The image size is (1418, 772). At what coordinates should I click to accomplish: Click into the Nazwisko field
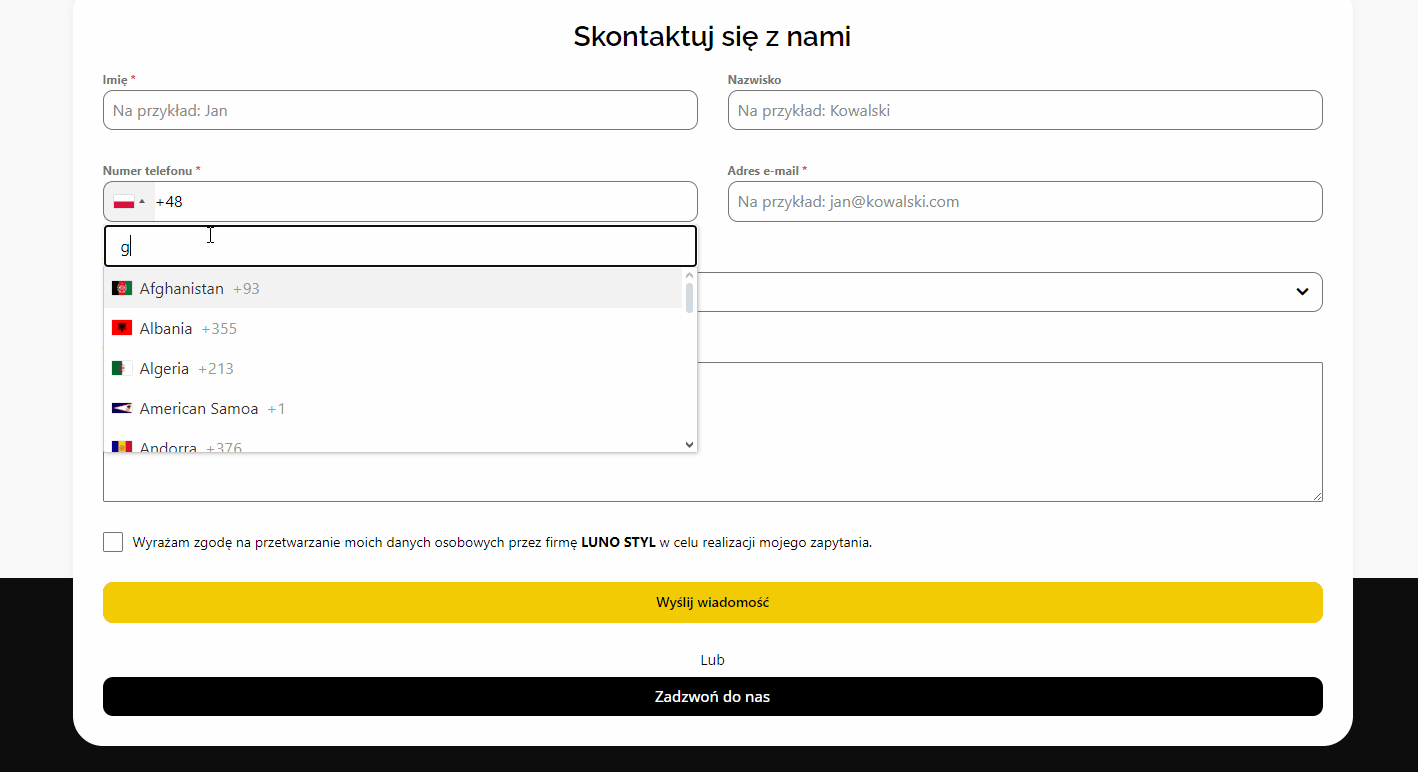[1024, 111]
